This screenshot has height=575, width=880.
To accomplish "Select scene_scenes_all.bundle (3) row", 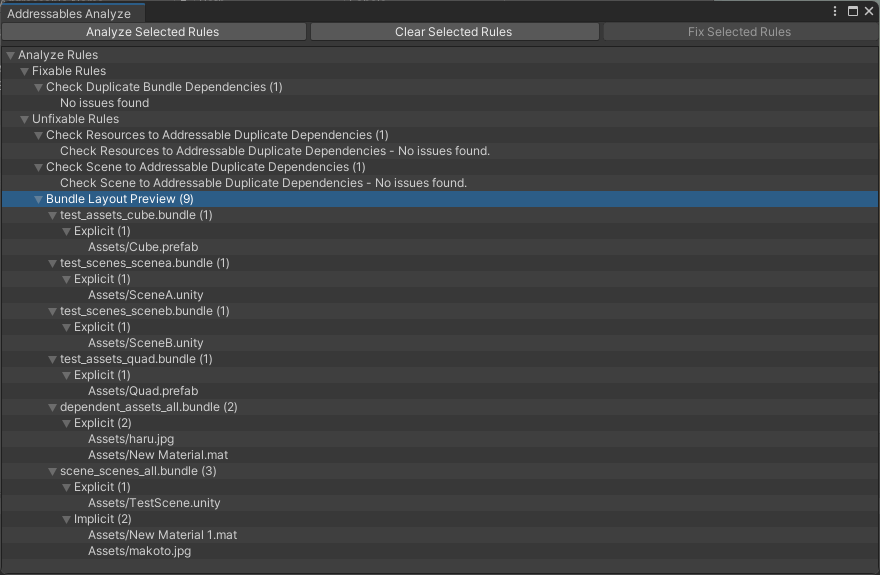I will (x=440, y=471).
